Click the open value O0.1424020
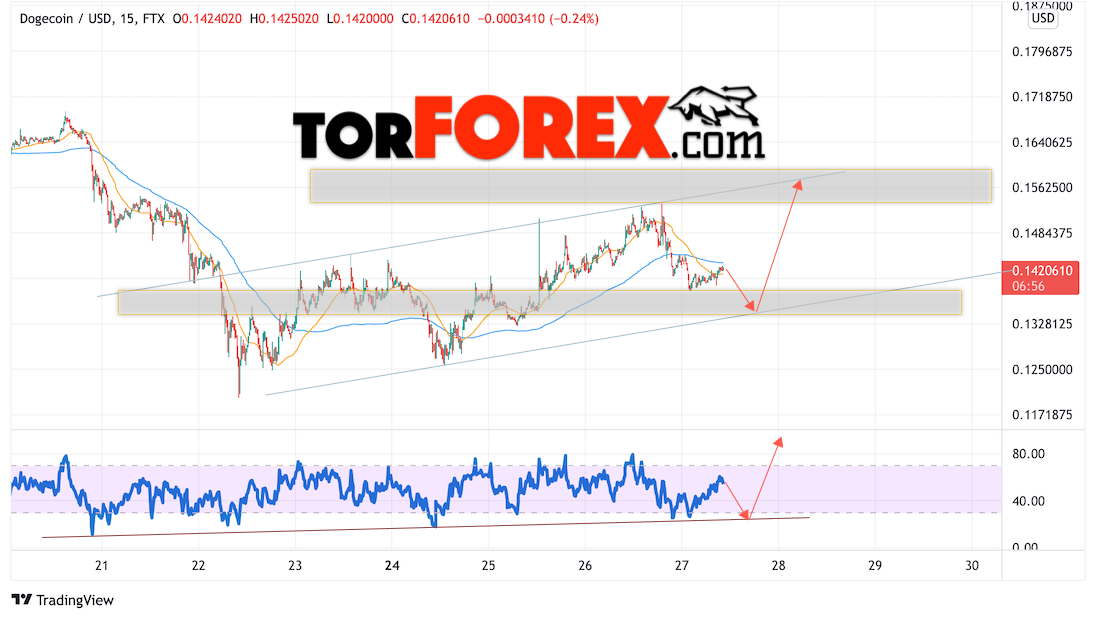Image resolution: width=1096 pixels, height=619 pixels. [207, 19]
